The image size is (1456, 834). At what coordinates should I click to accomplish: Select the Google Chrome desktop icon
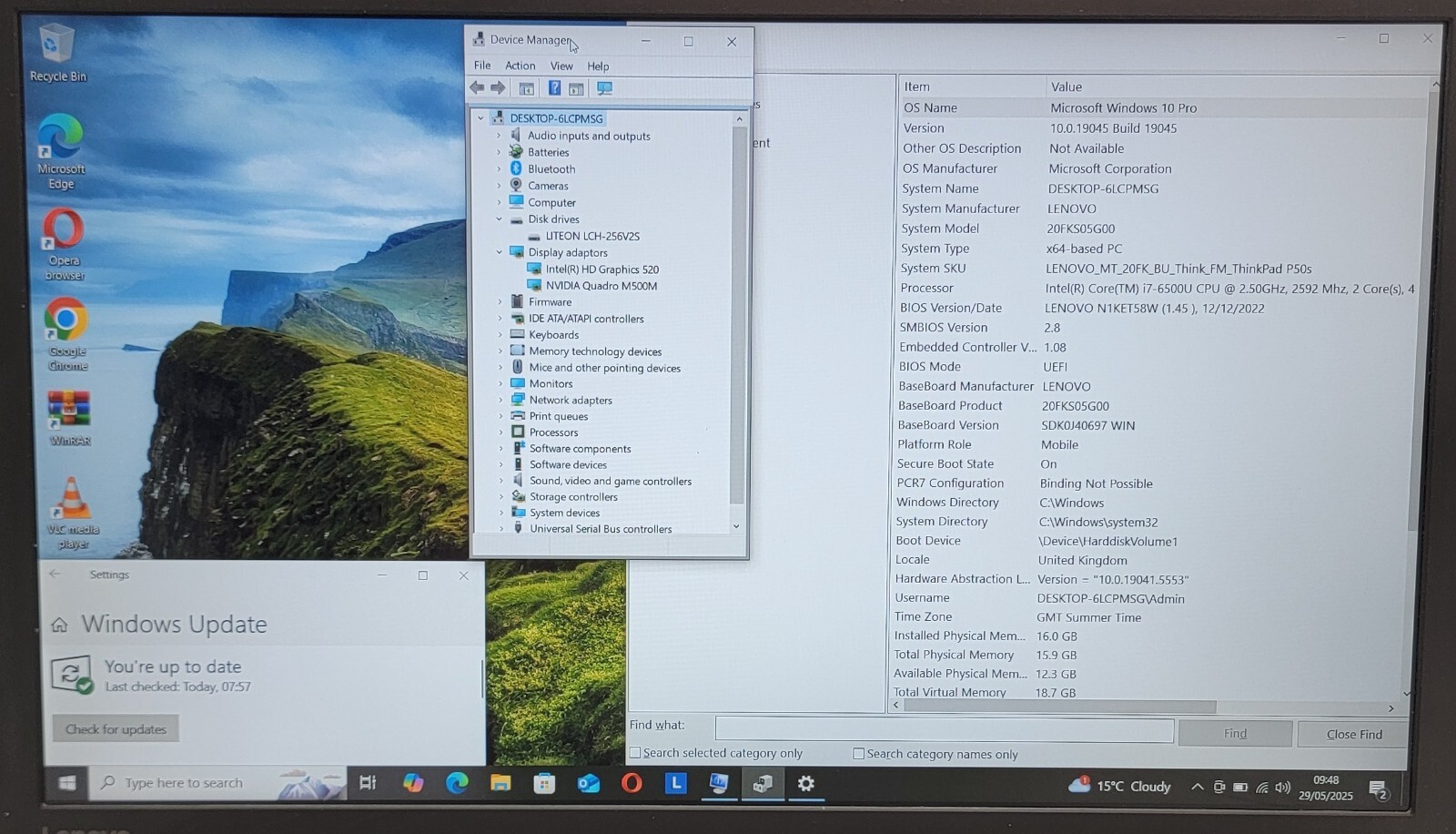tap(67, 335)
